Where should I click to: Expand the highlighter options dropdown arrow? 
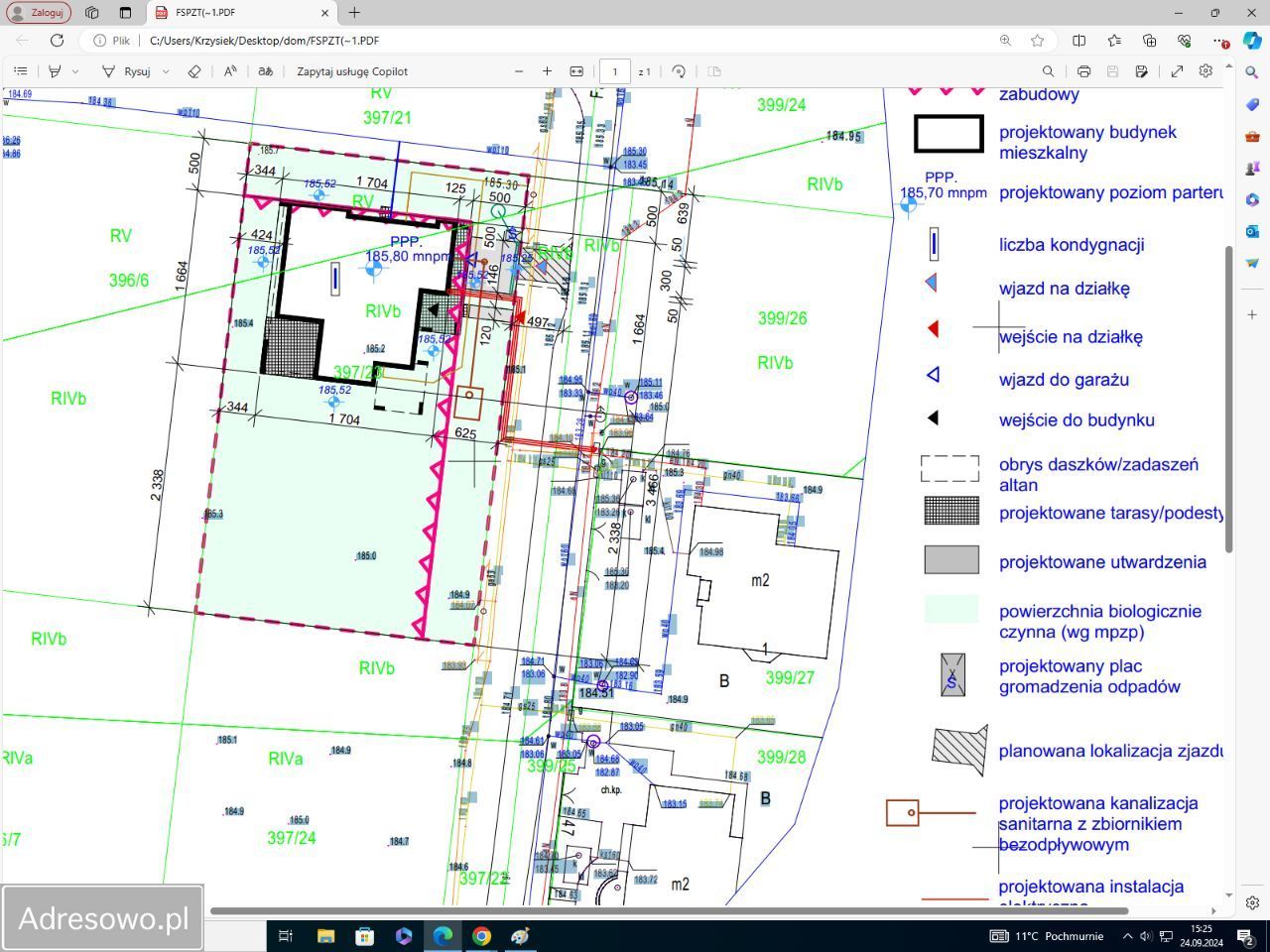75,71
